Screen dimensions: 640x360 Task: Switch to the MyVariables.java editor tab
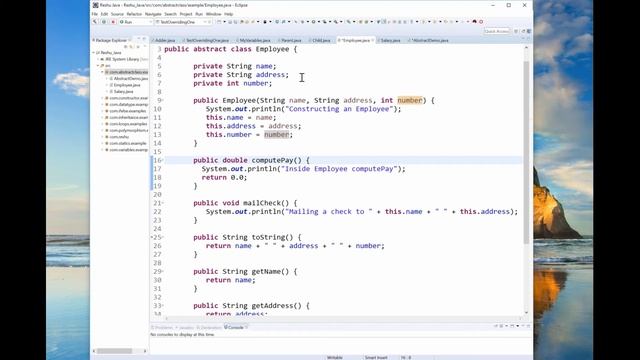255,40
